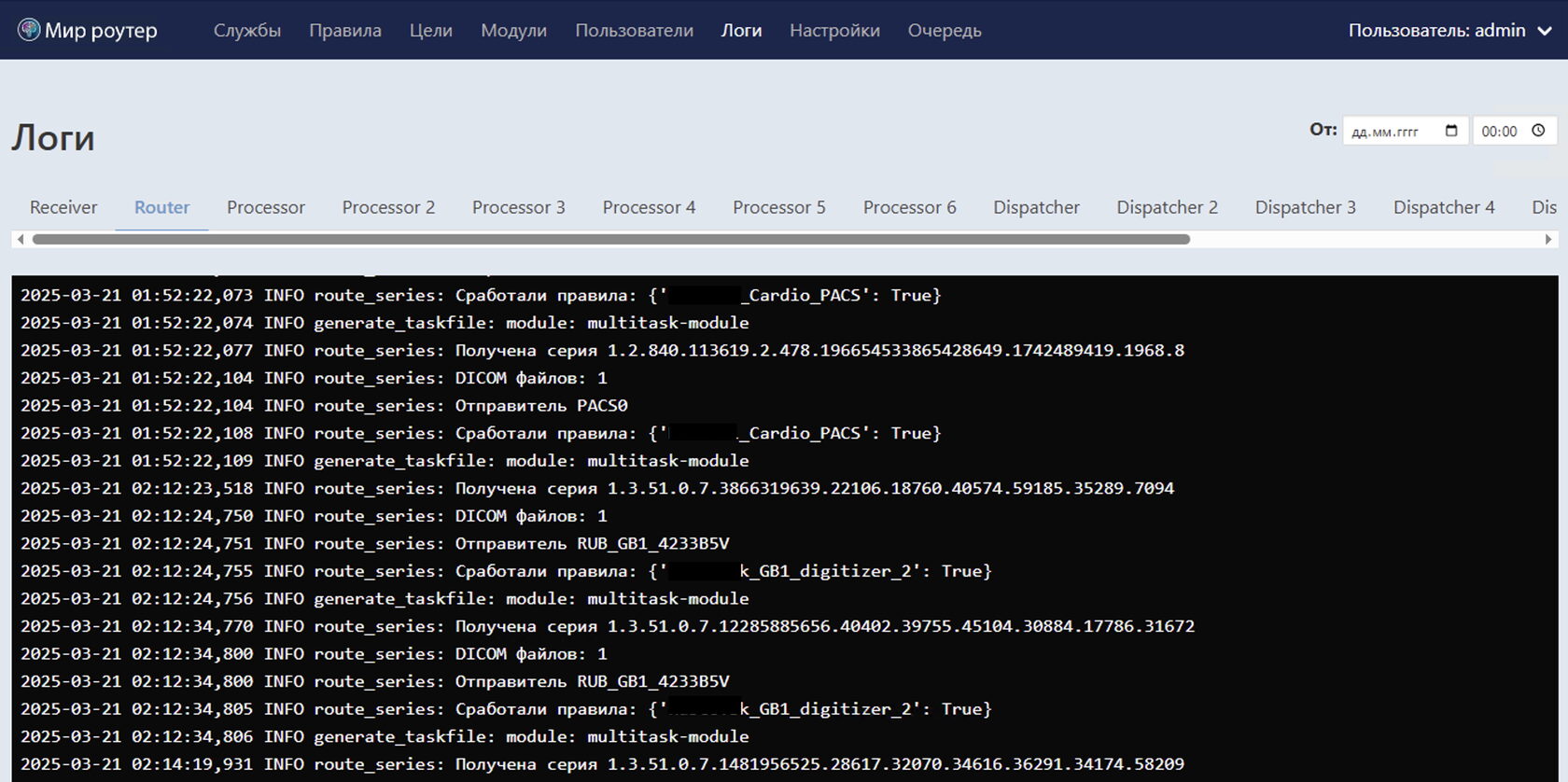Click the 'Отправитель PACS0' log line
1568x782 pixels.
(324, 406)
